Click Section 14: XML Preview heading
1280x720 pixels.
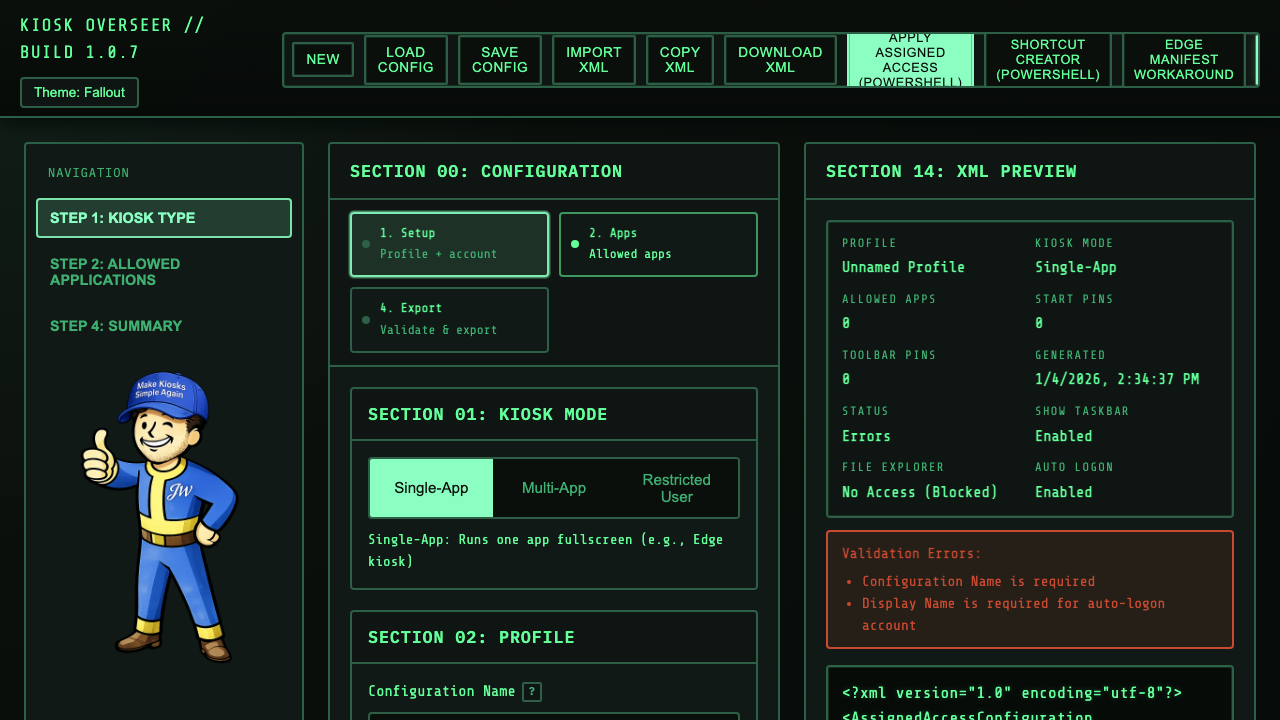[951, 171]
